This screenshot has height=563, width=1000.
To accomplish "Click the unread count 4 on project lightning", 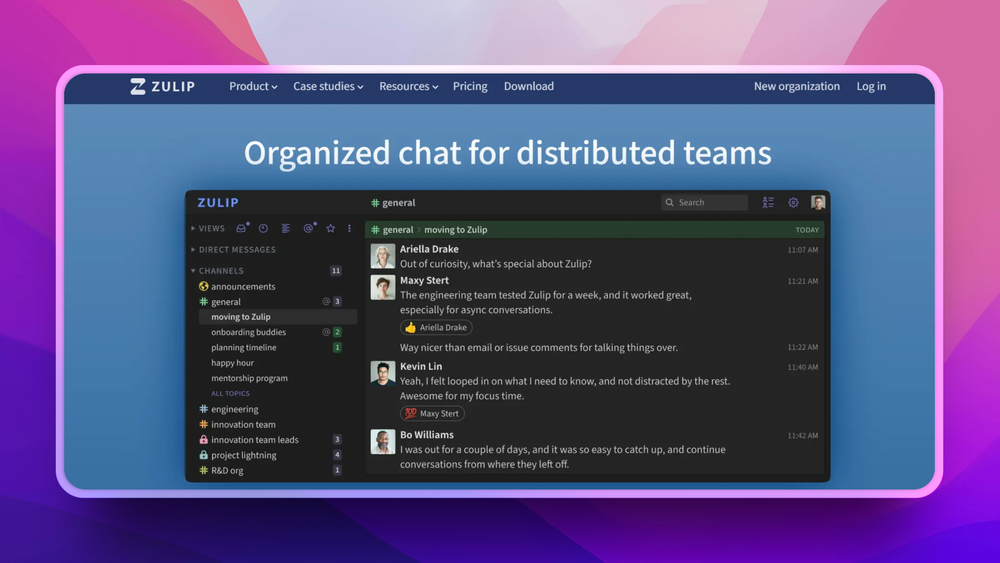I will click(337, 455).
